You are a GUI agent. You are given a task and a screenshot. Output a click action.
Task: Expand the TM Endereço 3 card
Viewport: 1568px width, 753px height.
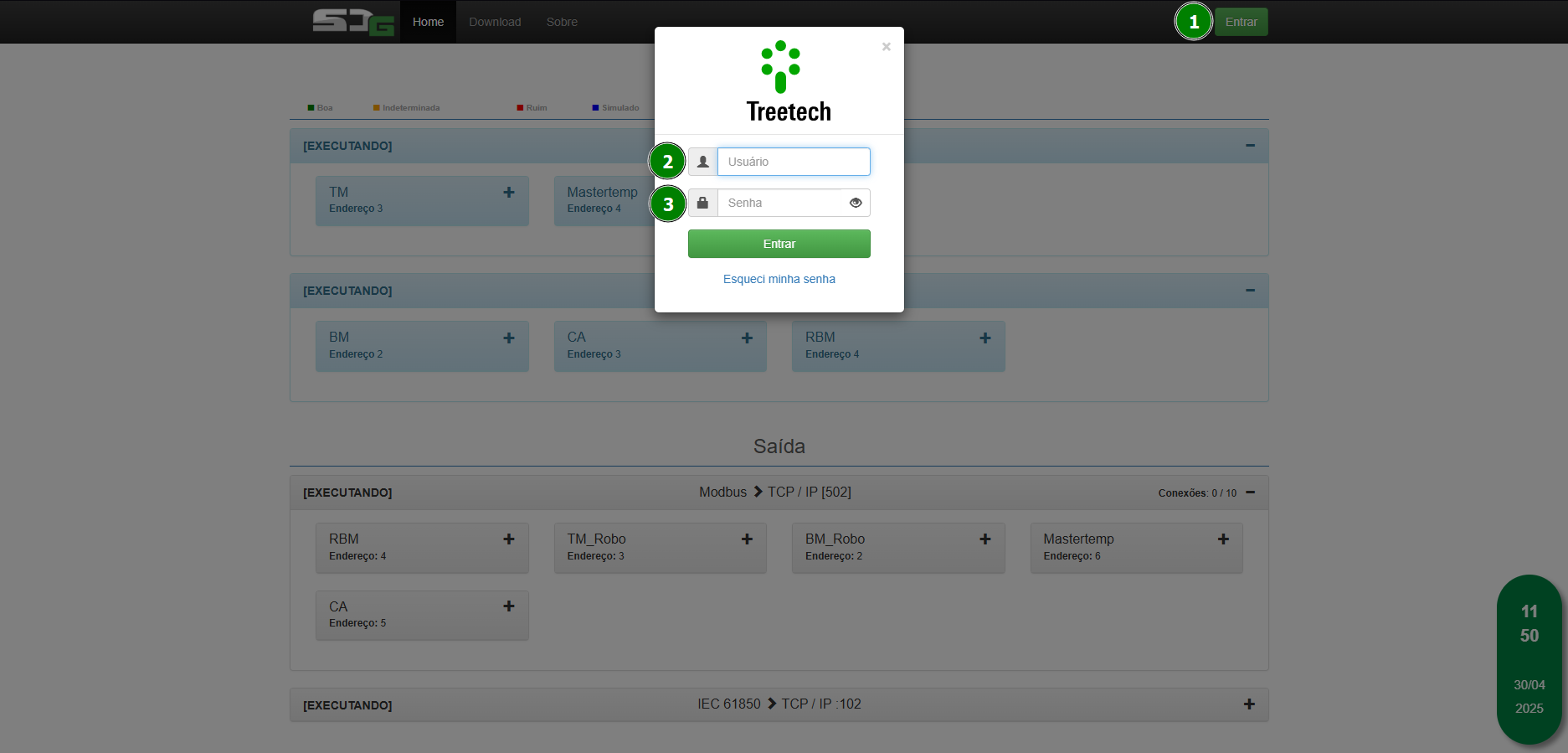click(508, 193)
